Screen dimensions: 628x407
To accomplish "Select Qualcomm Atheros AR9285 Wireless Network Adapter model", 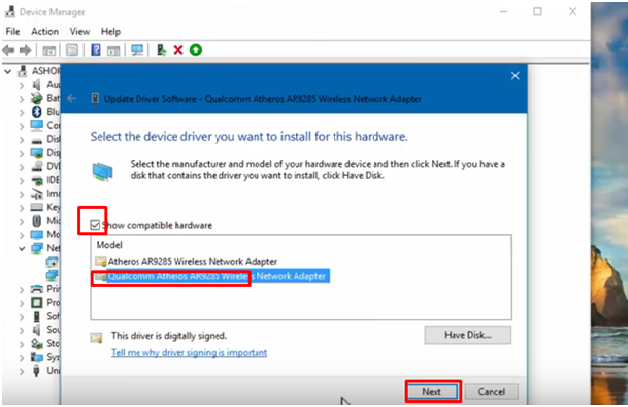I will point(212,276).
